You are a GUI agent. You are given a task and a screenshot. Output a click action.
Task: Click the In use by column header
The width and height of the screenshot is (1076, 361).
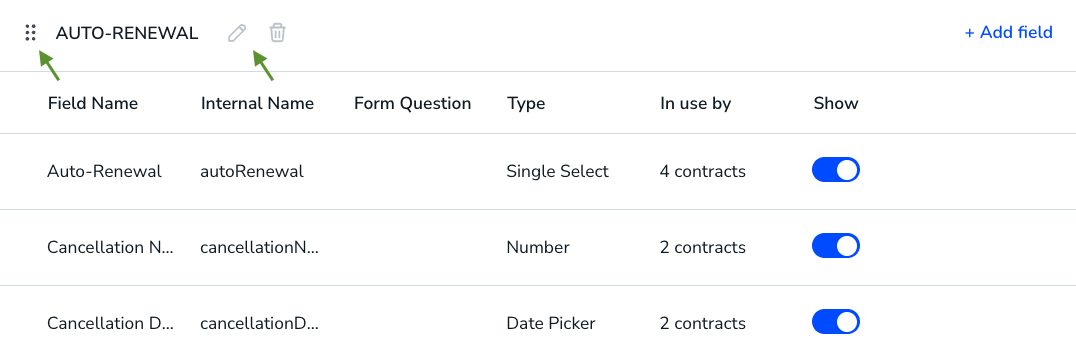coord(696,104)
